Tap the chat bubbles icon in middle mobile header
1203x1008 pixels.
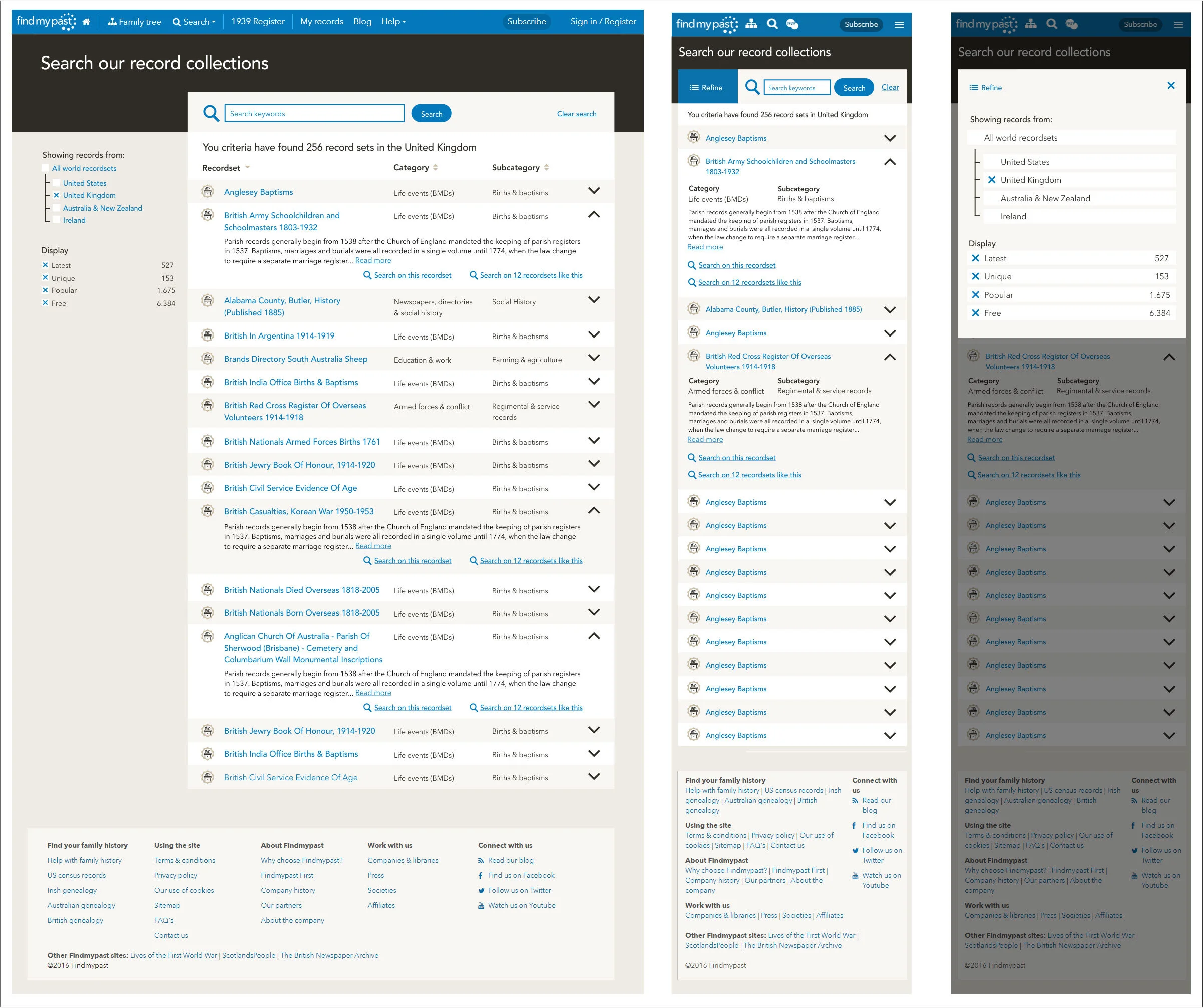[x=792, y=24]
